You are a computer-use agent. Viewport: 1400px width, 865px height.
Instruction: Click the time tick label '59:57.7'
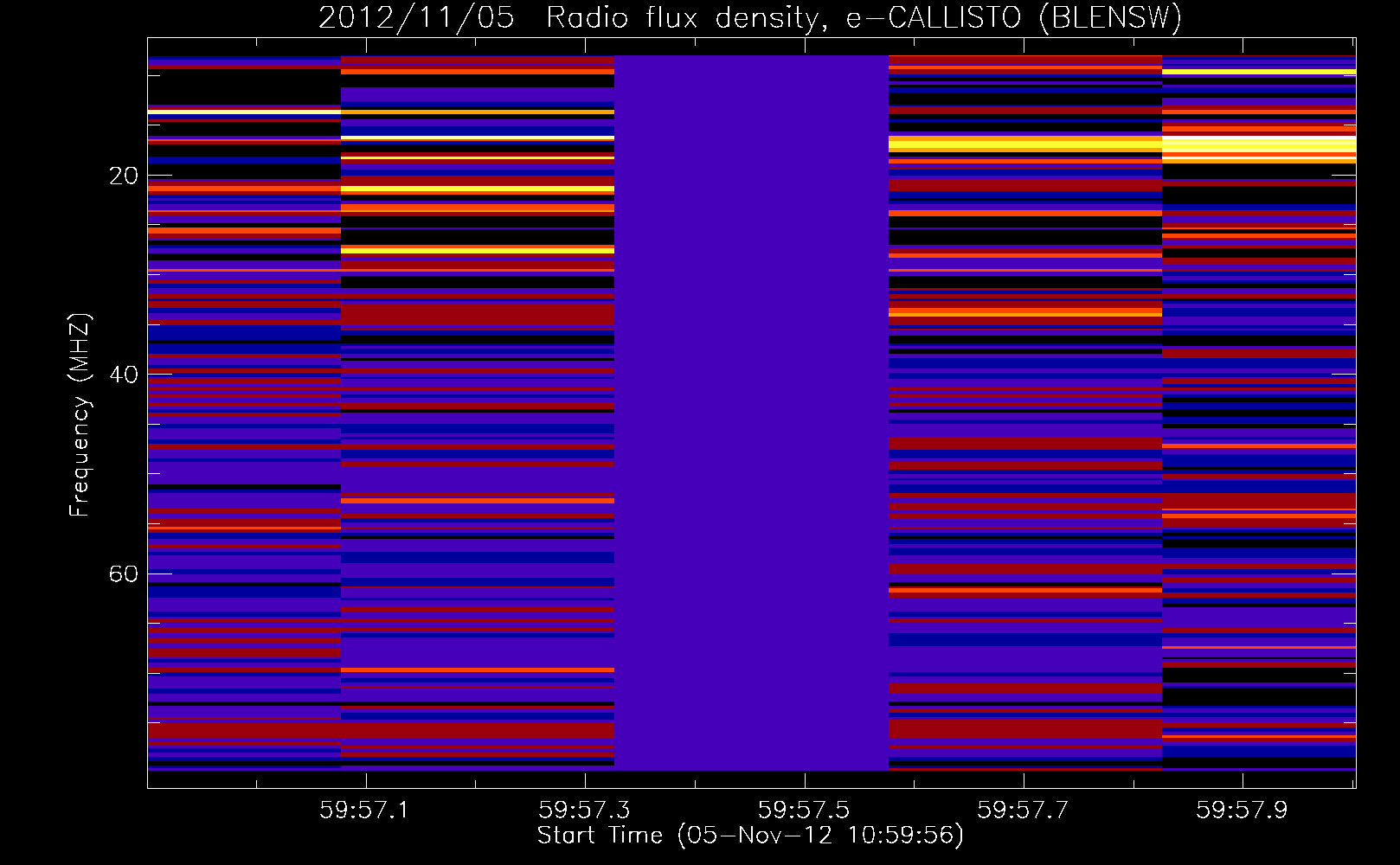(1023, 810)
